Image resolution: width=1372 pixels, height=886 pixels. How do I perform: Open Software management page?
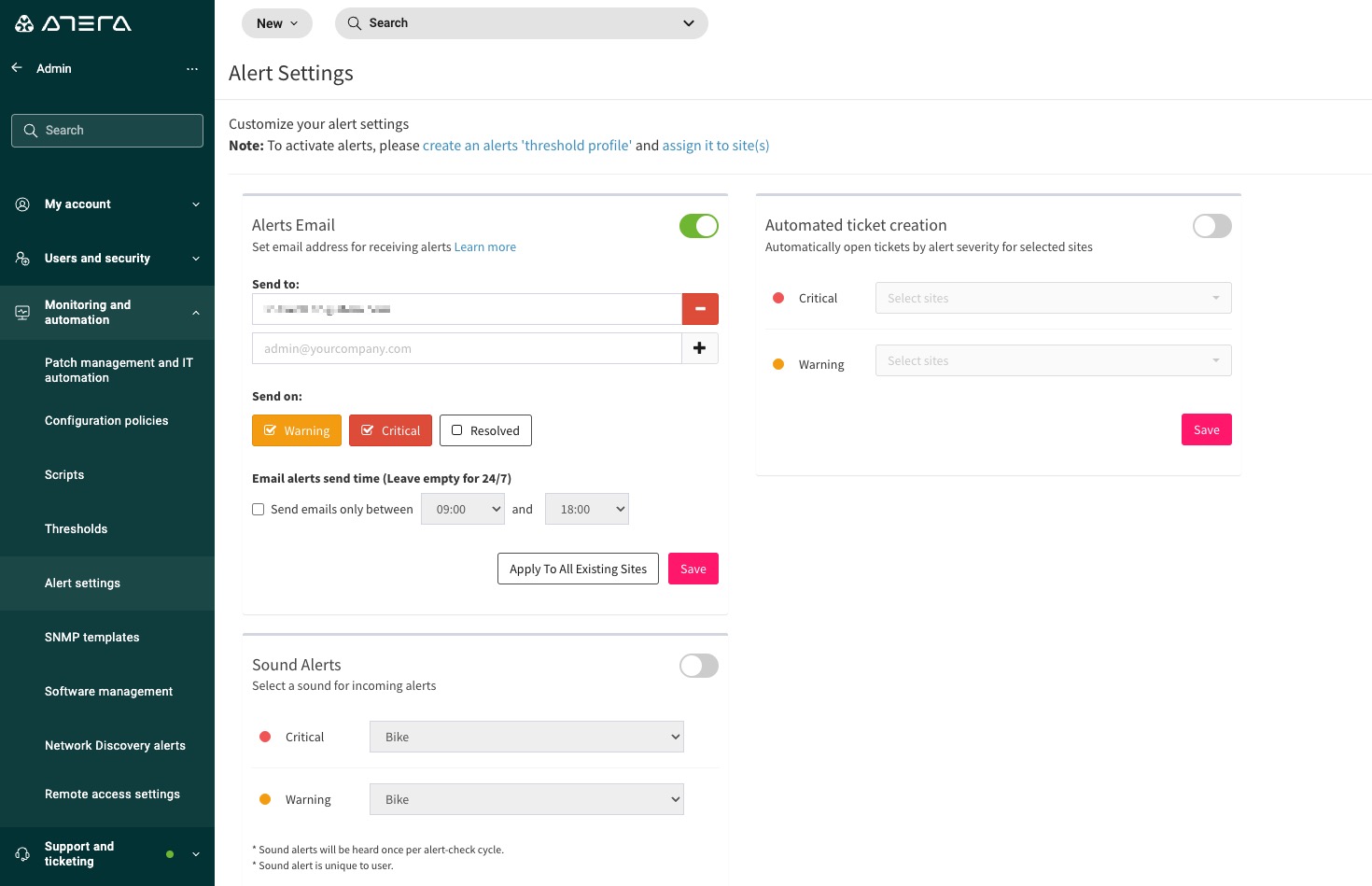click(107, 692)
